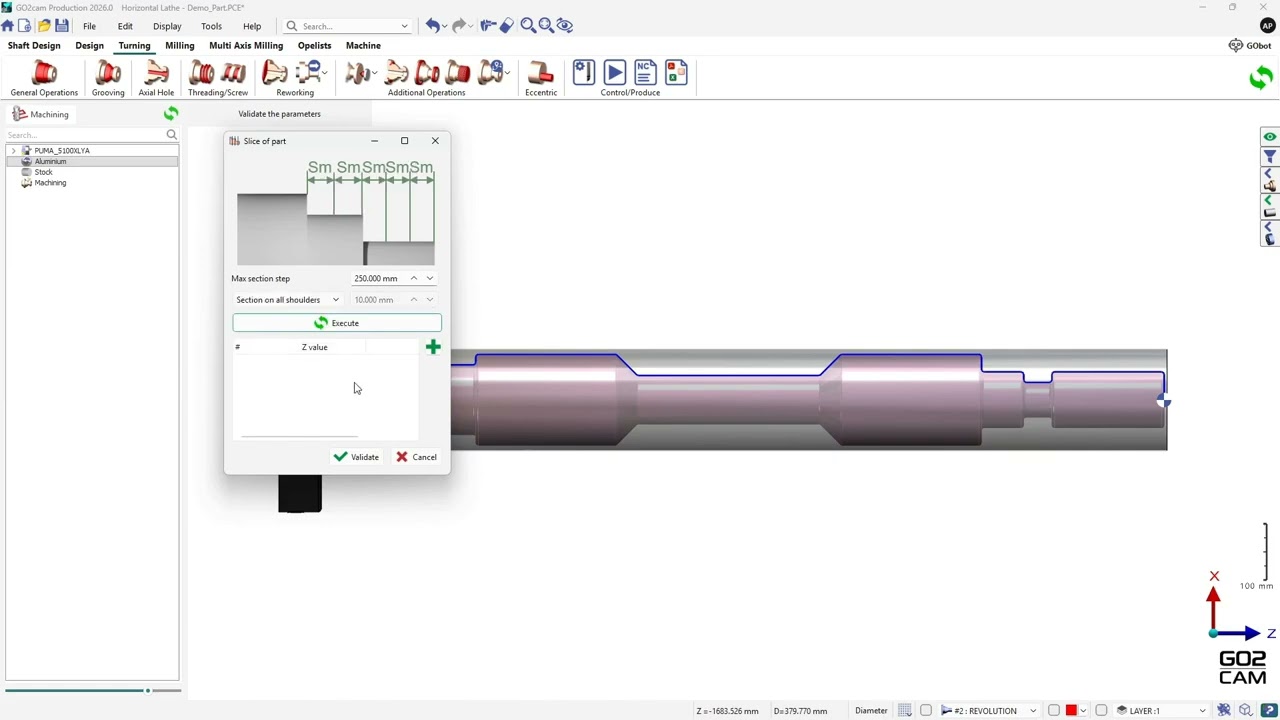
Task: Pick the red color swatch in status bar
Action: click(1071, 710)
